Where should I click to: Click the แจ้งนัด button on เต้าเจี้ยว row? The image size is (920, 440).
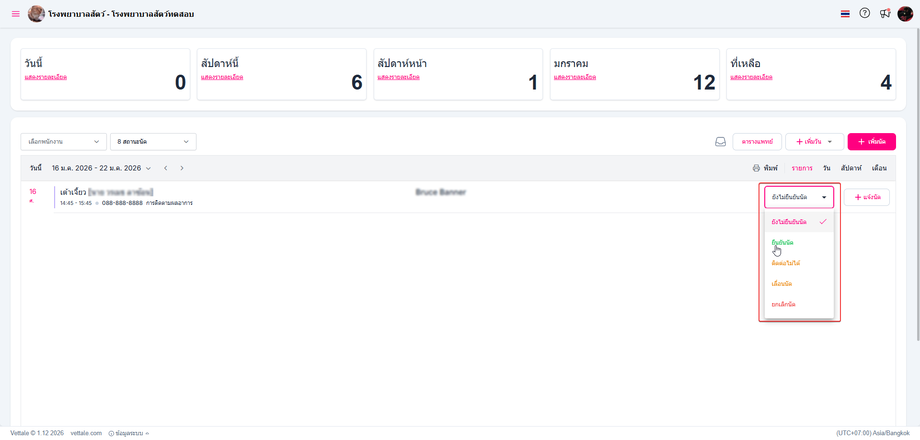[x=867, y=197]
